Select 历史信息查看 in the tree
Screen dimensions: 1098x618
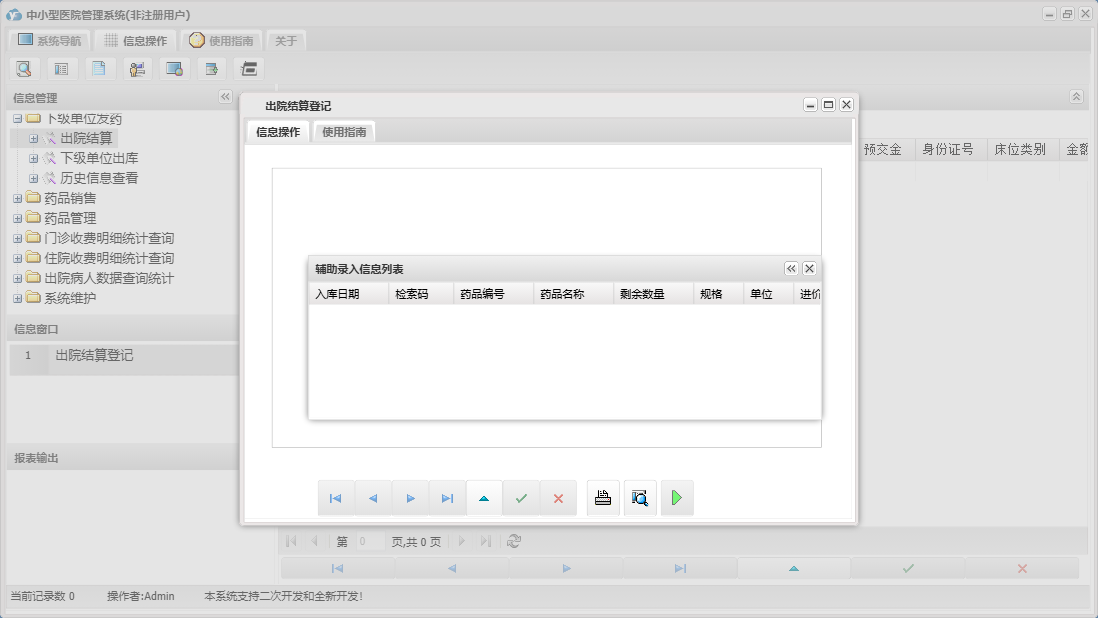[x=99, y=178]
